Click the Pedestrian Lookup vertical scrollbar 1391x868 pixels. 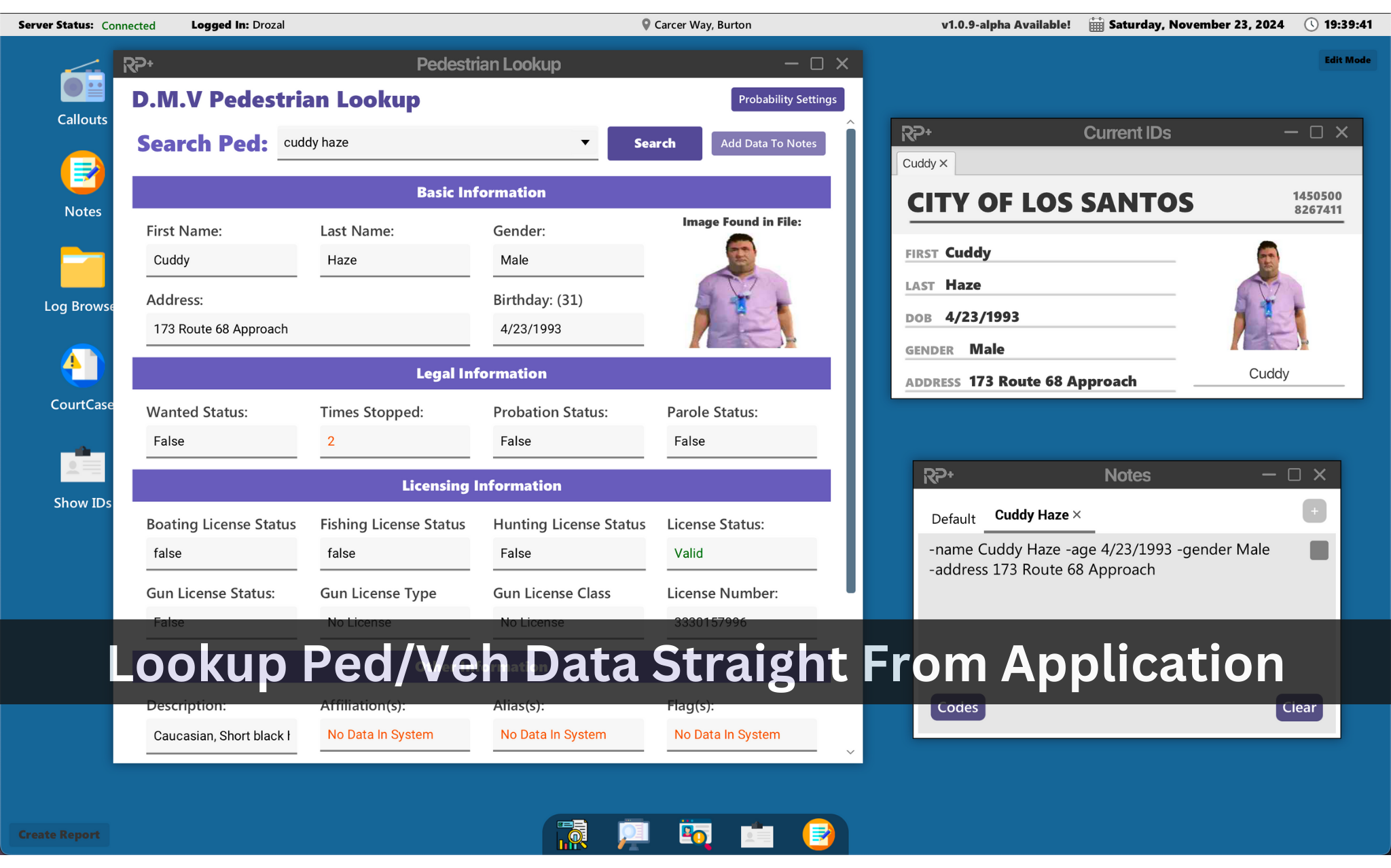tap(850, 360)
